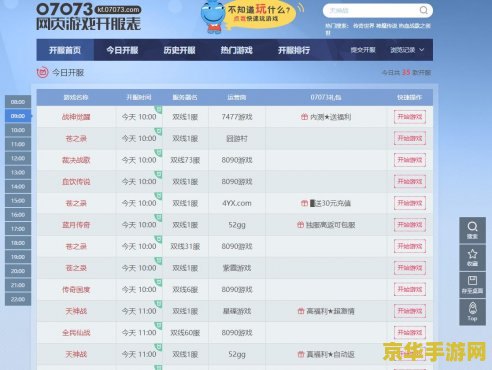492x370 pixels.
Task: Jump to the 14:00 time slot
Action: [x=18, y=186]
